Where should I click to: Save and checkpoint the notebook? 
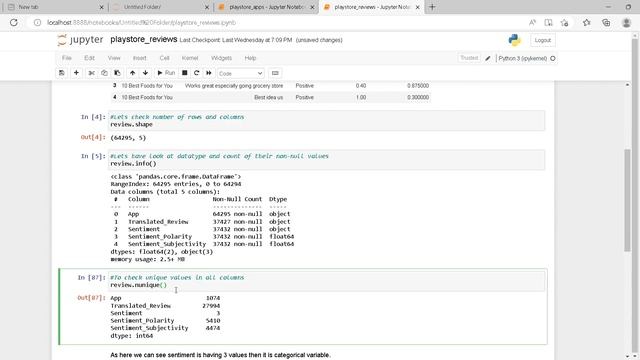point(62,73)
